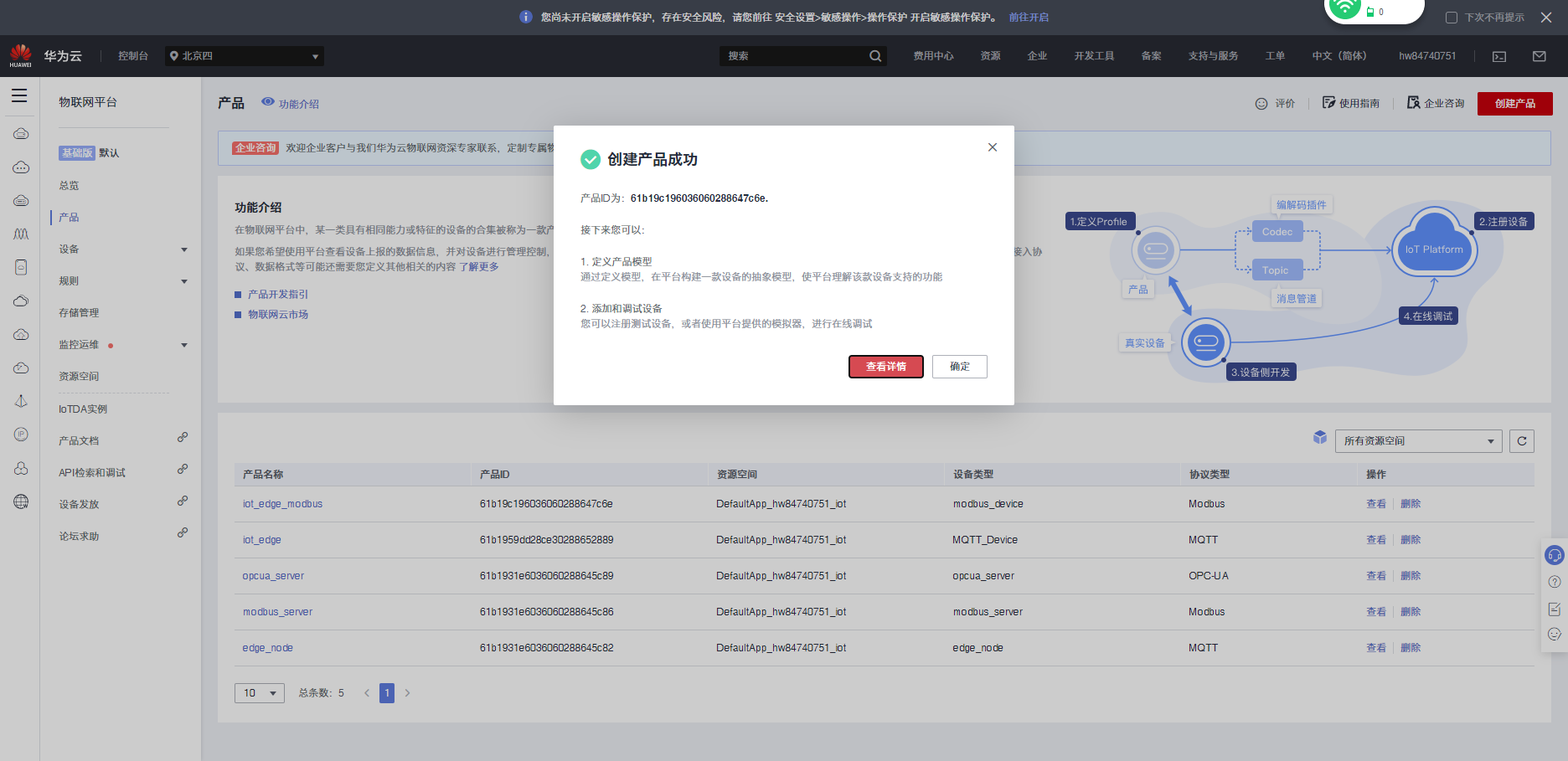Open 费用中心 in the top navigation
Viewport: 1568px width, 761px height.
933,56
